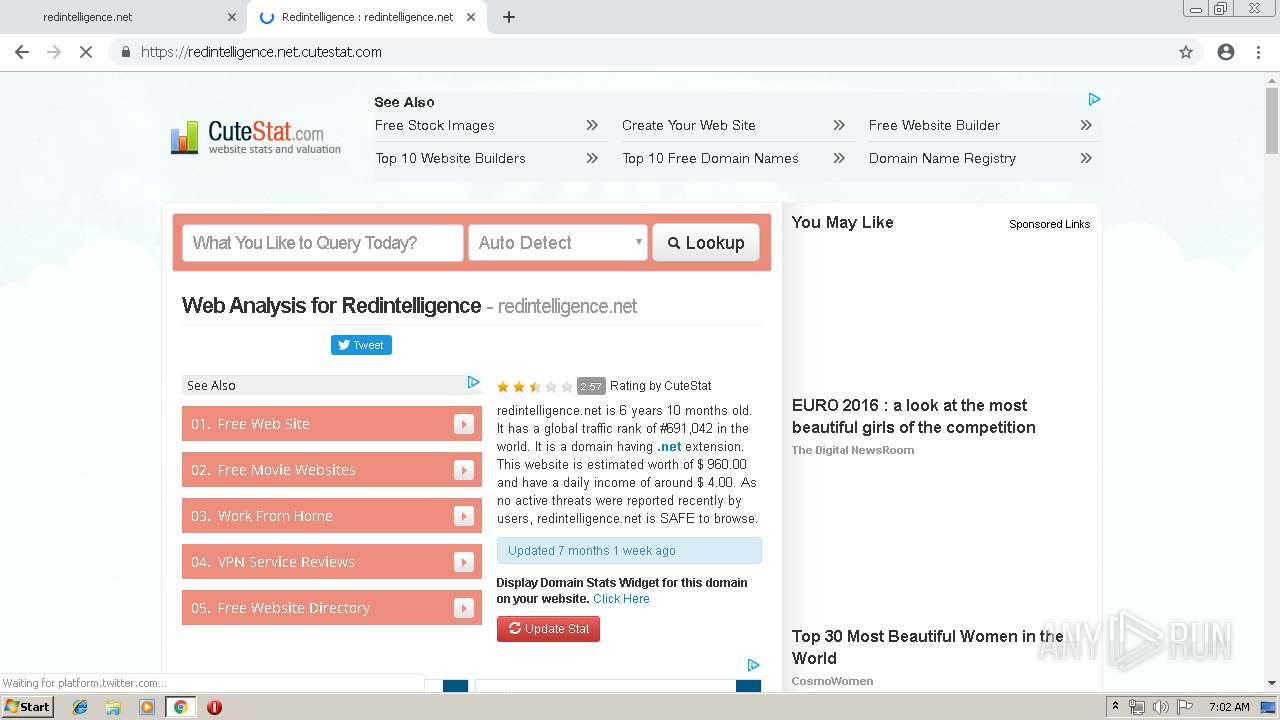Open 02. Free Movie Websites ad
The image size is (1280, 720).
332,470
